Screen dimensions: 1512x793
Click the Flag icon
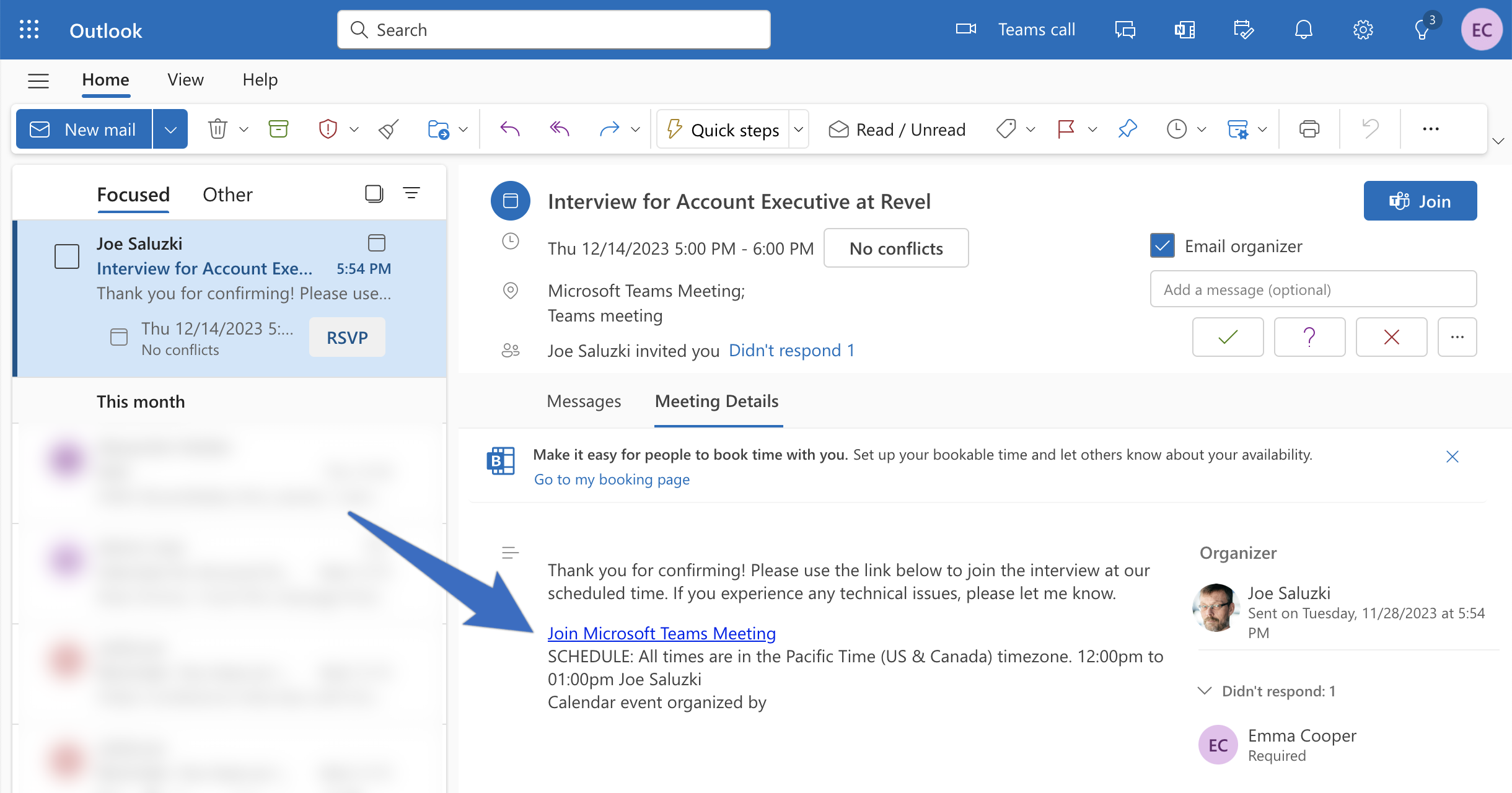(1066, 129)
